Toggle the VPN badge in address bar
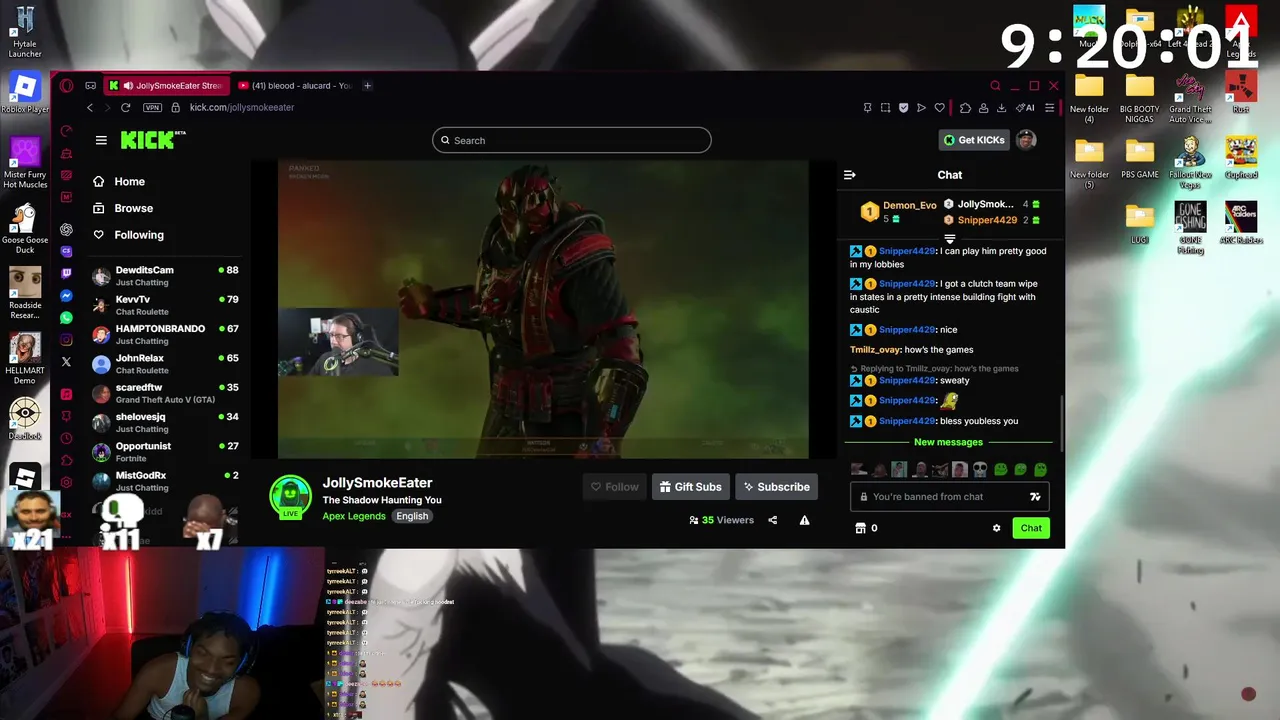Screen dimensions: 1280x720 [152, 108]
